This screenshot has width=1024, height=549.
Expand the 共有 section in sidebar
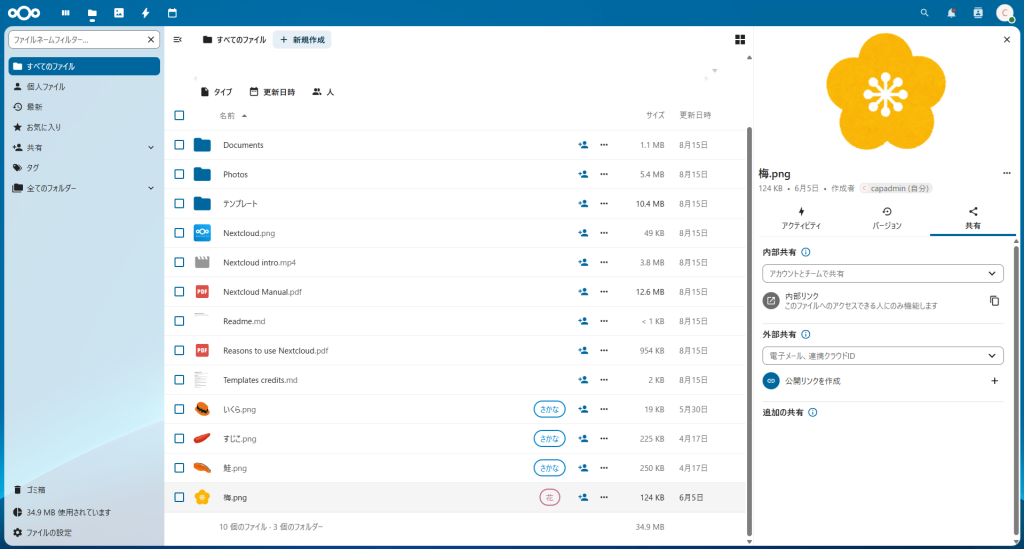click(151, 147)
